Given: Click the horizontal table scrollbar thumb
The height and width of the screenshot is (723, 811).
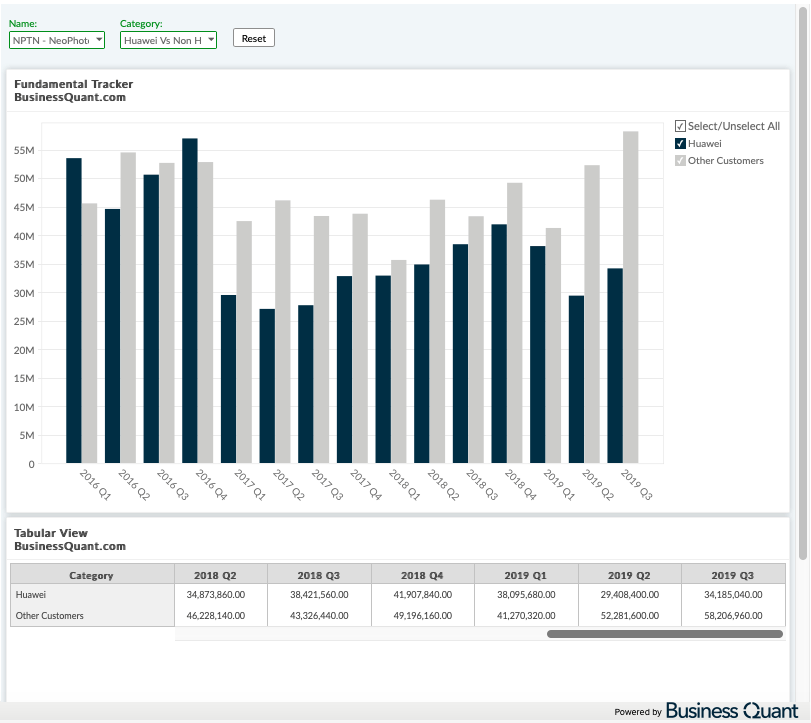Looking at the screenshot, I should (665, 634).
